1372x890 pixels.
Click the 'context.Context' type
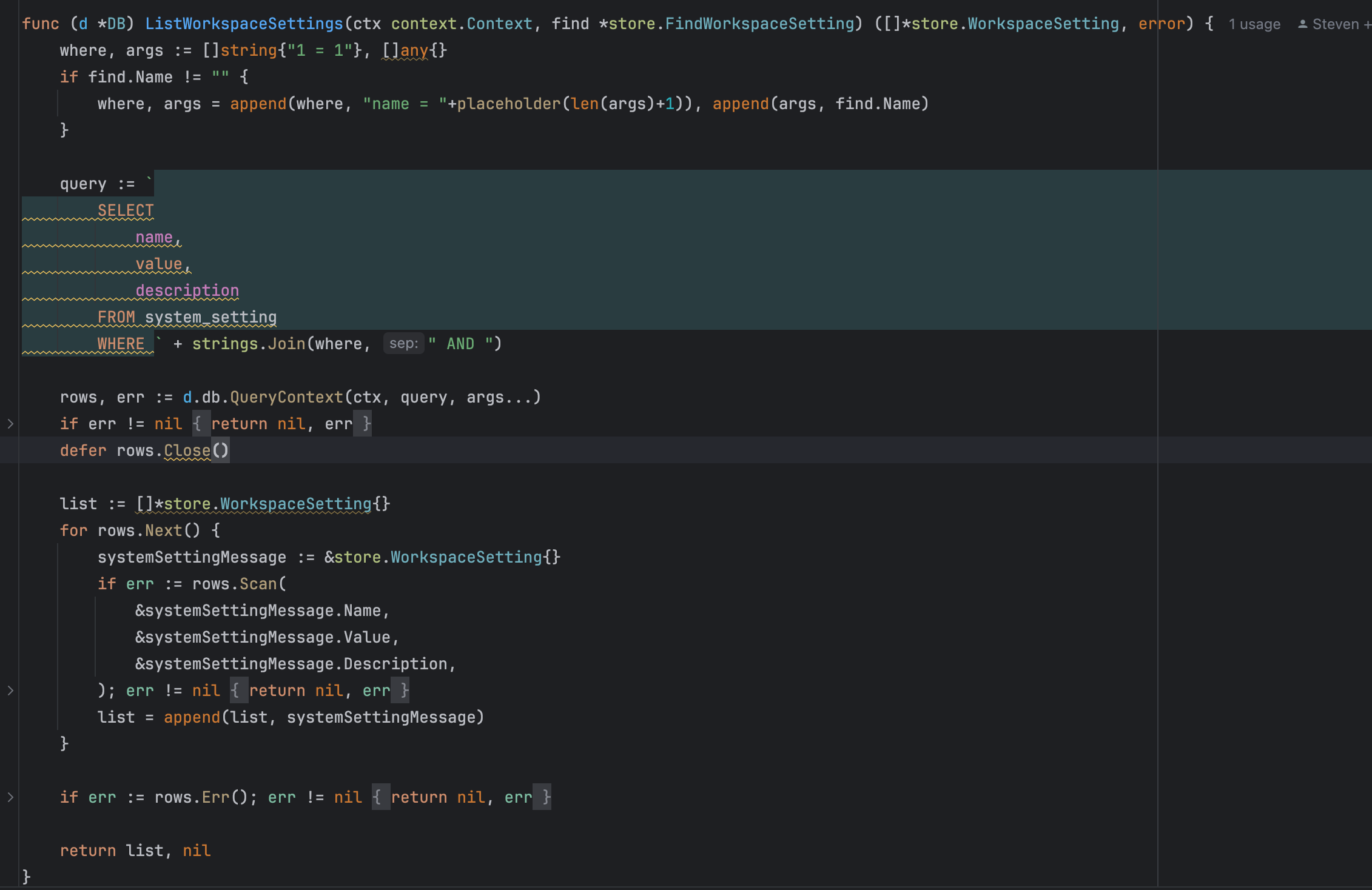click(462, 24)
